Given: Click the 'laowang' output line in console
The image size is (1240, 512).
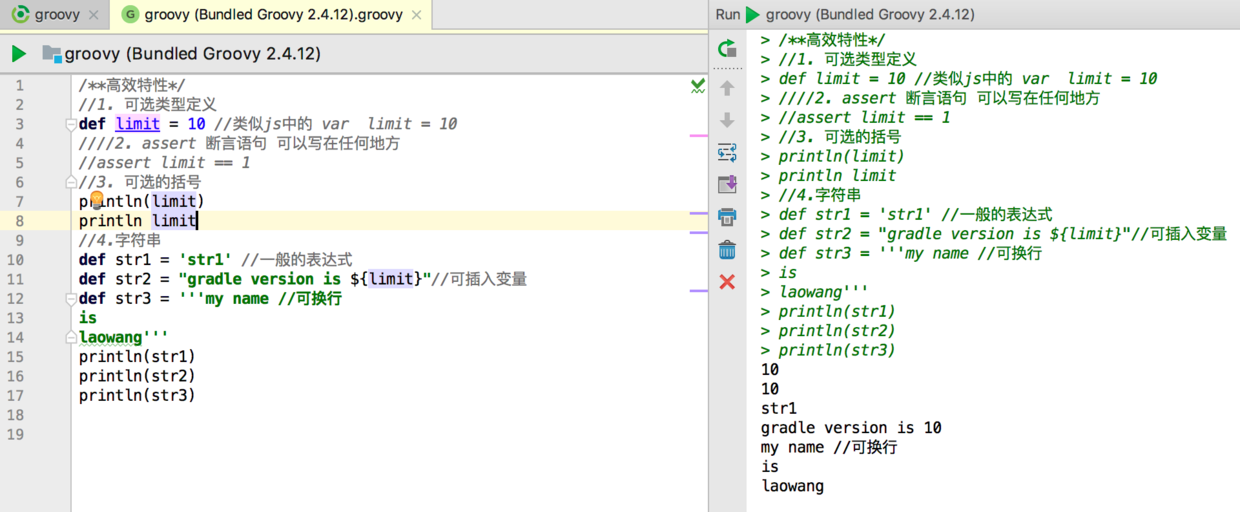Looking at the screenshot, I should 793,486.
